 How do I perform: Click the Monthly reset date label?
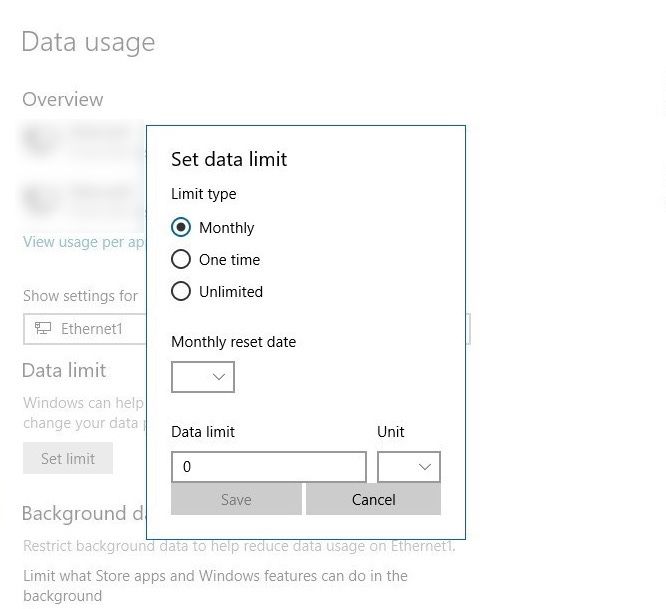[234, 342]
